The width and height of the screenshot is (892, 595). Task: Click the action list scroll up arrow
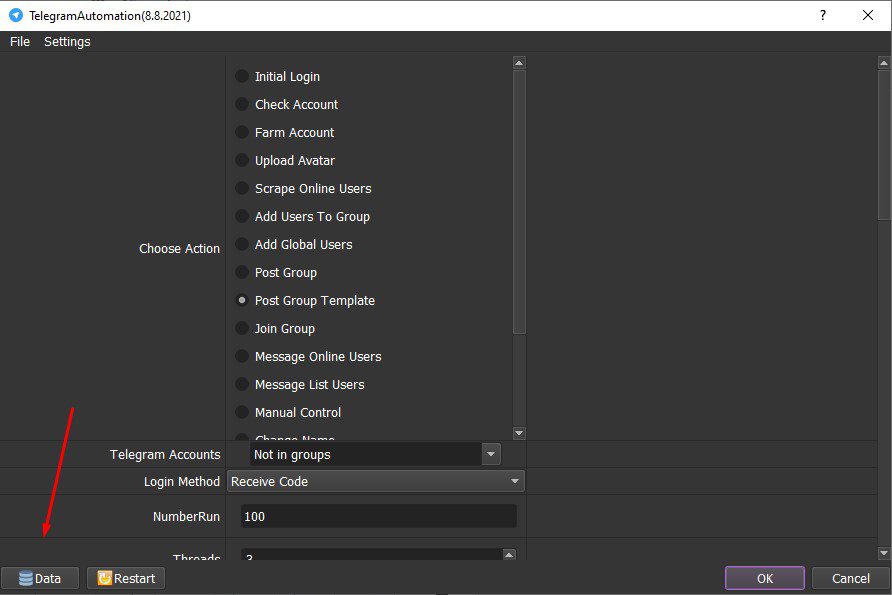pyautogui.click(x=519, y=63)
